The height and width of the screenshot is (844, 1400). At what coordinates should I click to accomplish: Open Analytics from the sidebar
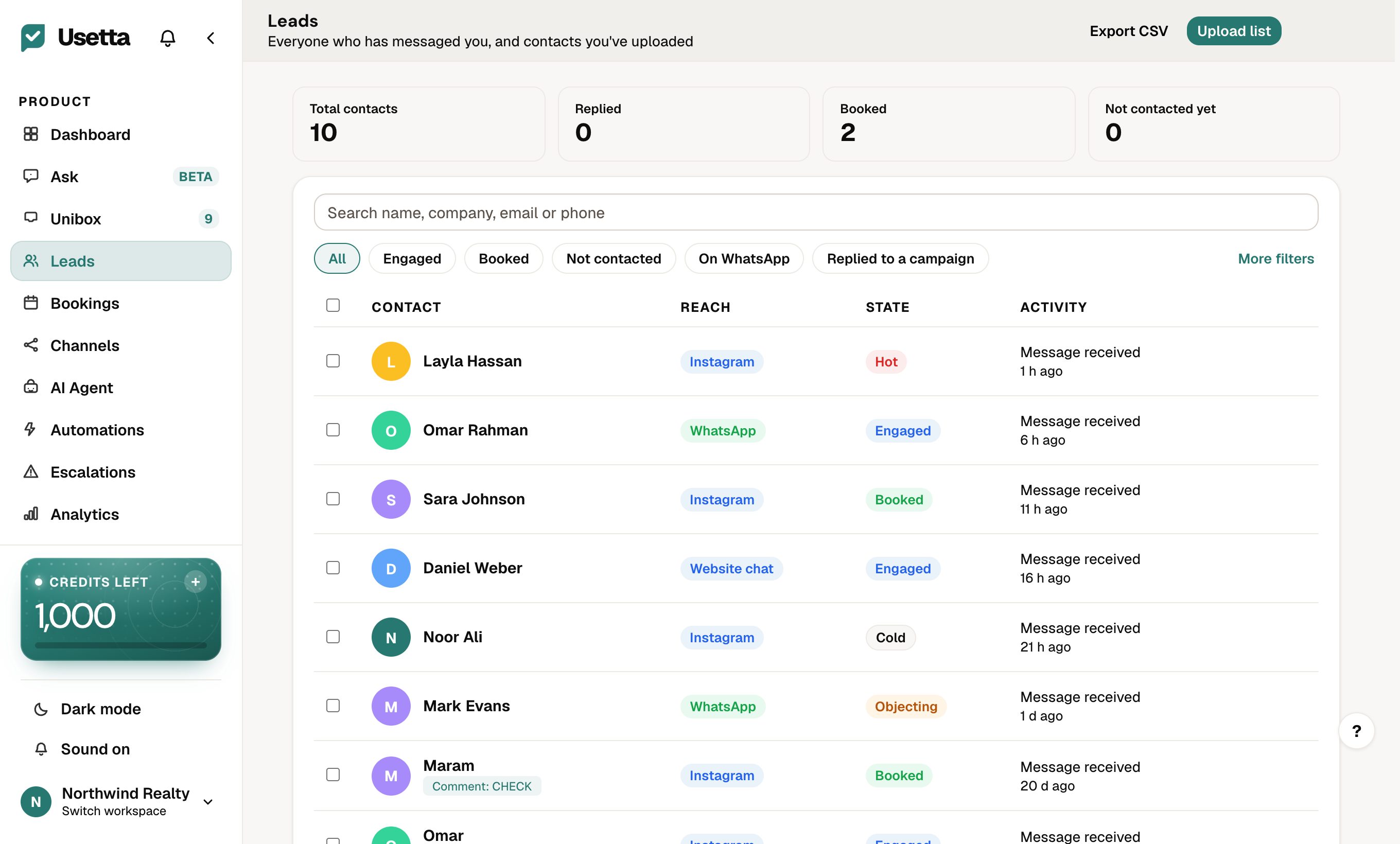[x=121, y=514]
